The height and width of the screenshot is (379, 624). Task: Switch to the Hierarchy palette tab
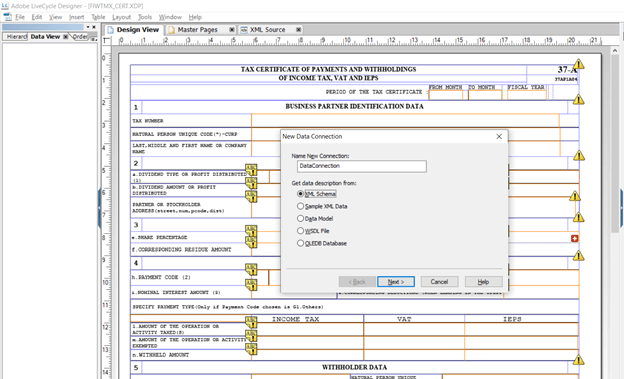16,37
